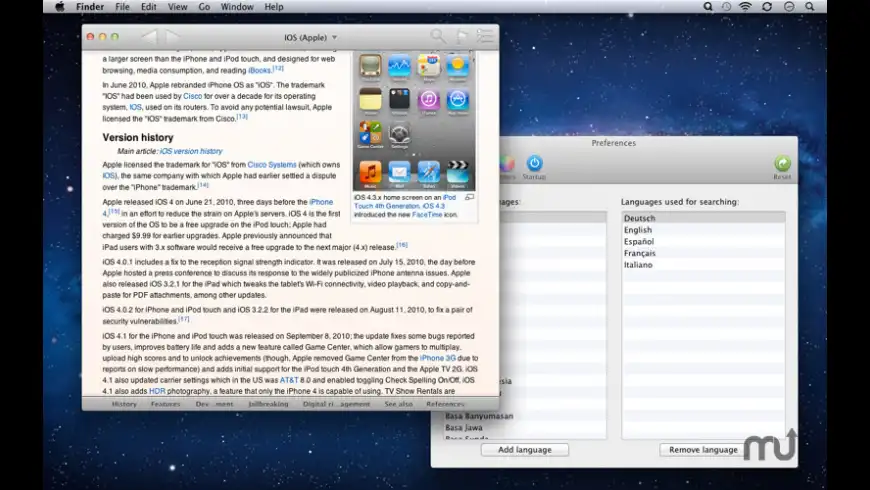Open the Cisco Systems link

[x=272, y=164]
